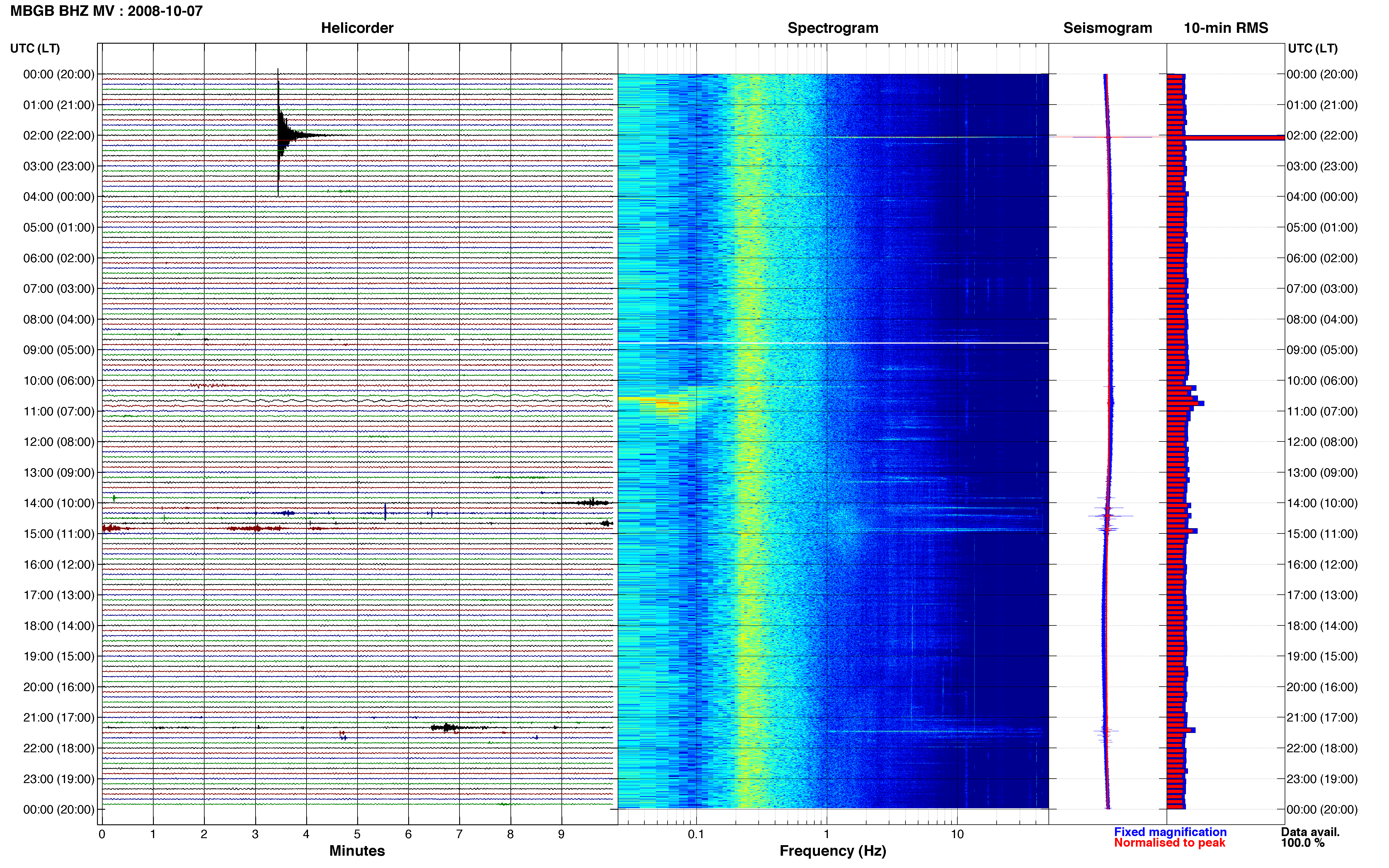Viewport: 1389px width, 868px height.
Task: Click the 'Data avail.' label
Action: 1310,832
